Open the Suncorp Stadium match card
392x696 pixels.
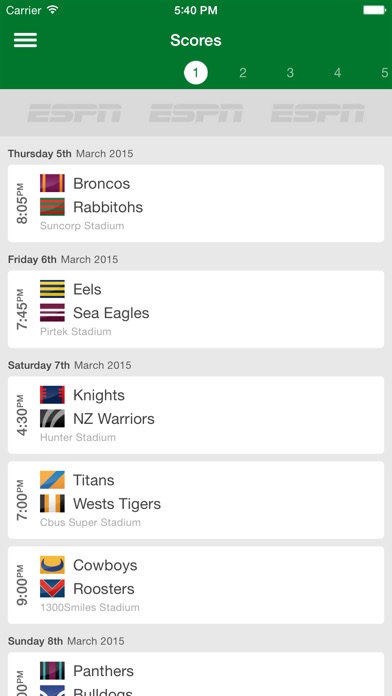coord(196,203)
